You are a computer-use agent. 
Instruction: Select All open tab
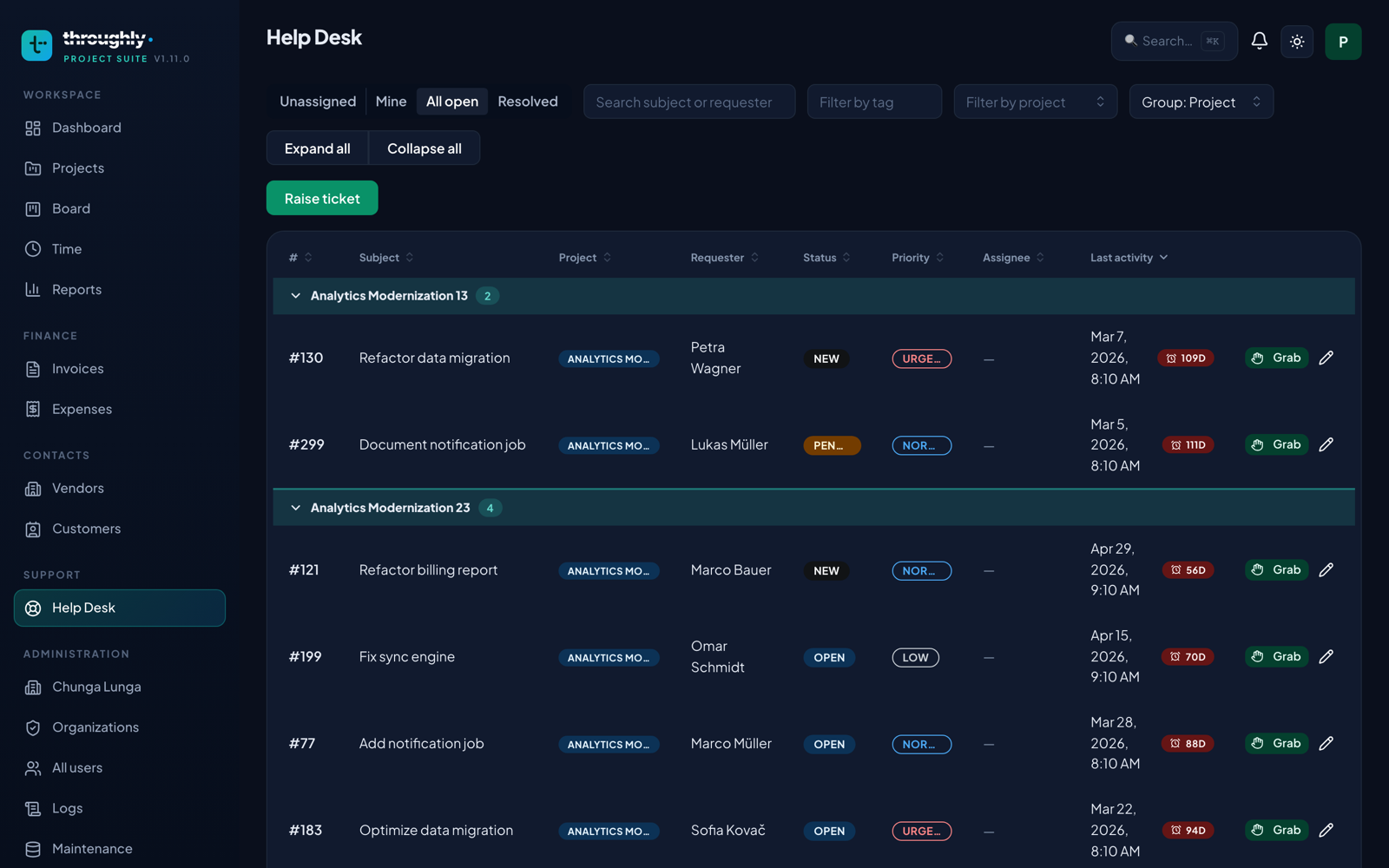452,102
